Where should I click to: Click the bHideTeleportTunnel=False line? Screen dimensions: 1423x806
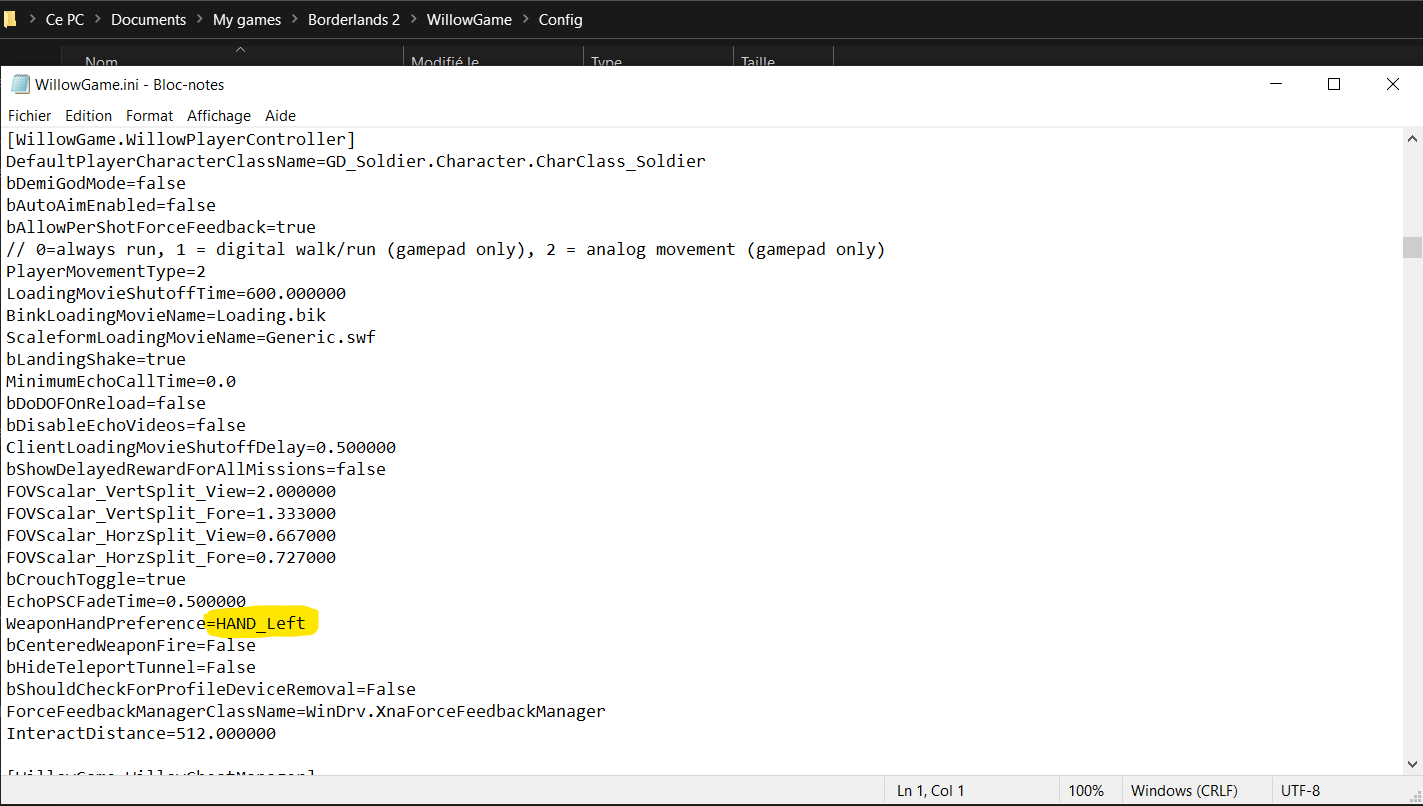pyautogui.click(x=131, y=667)
